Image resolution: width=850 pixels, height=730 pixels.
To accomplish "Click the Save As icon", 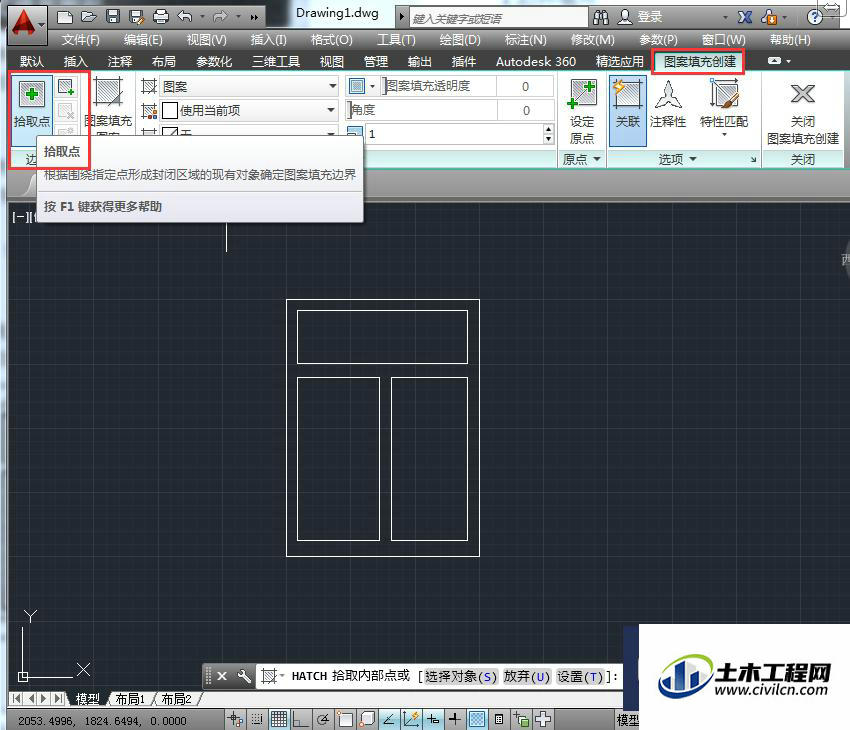I will pyautogui.click(x=137, y=17).
